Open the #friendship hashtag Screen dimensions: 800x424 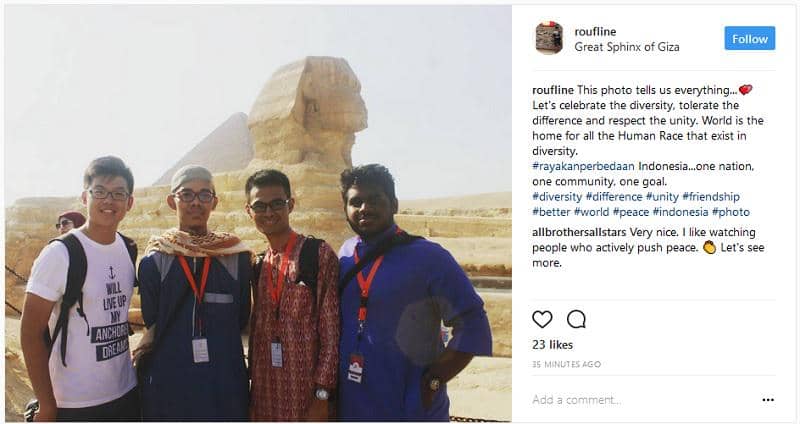(711, 197)
